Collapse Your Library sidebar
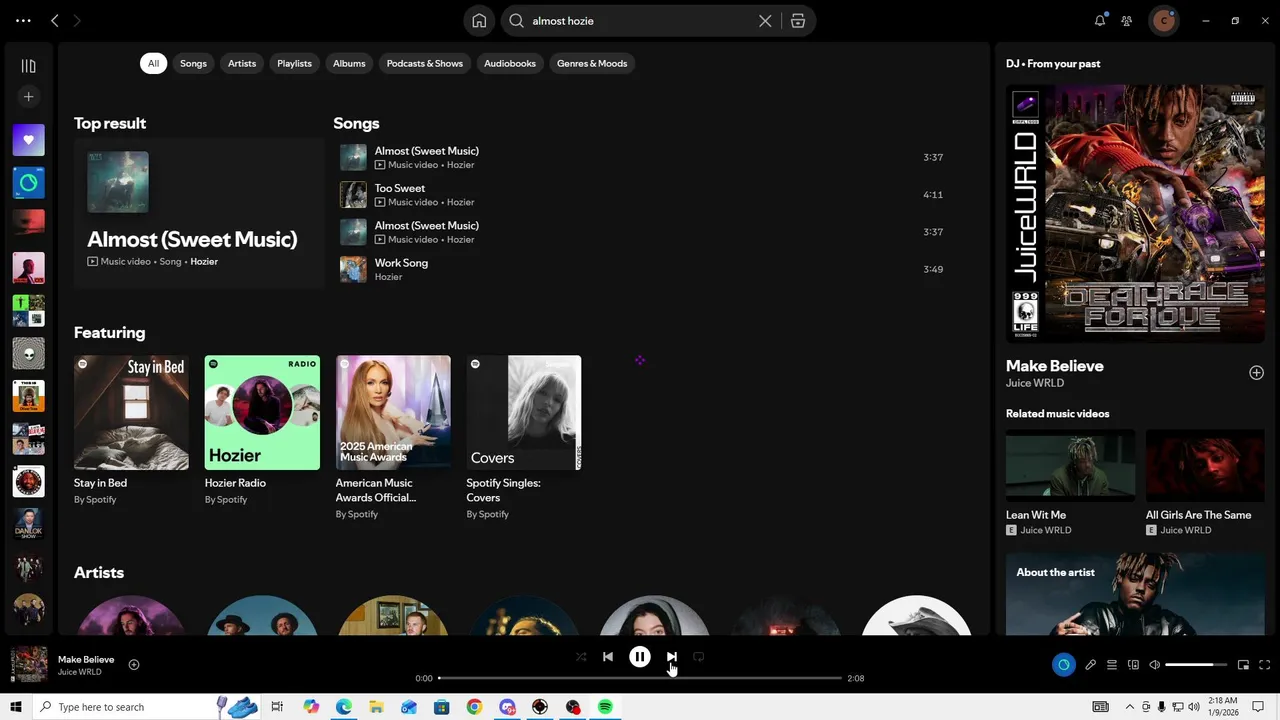 pyautogui.click(x=28, y=66)
